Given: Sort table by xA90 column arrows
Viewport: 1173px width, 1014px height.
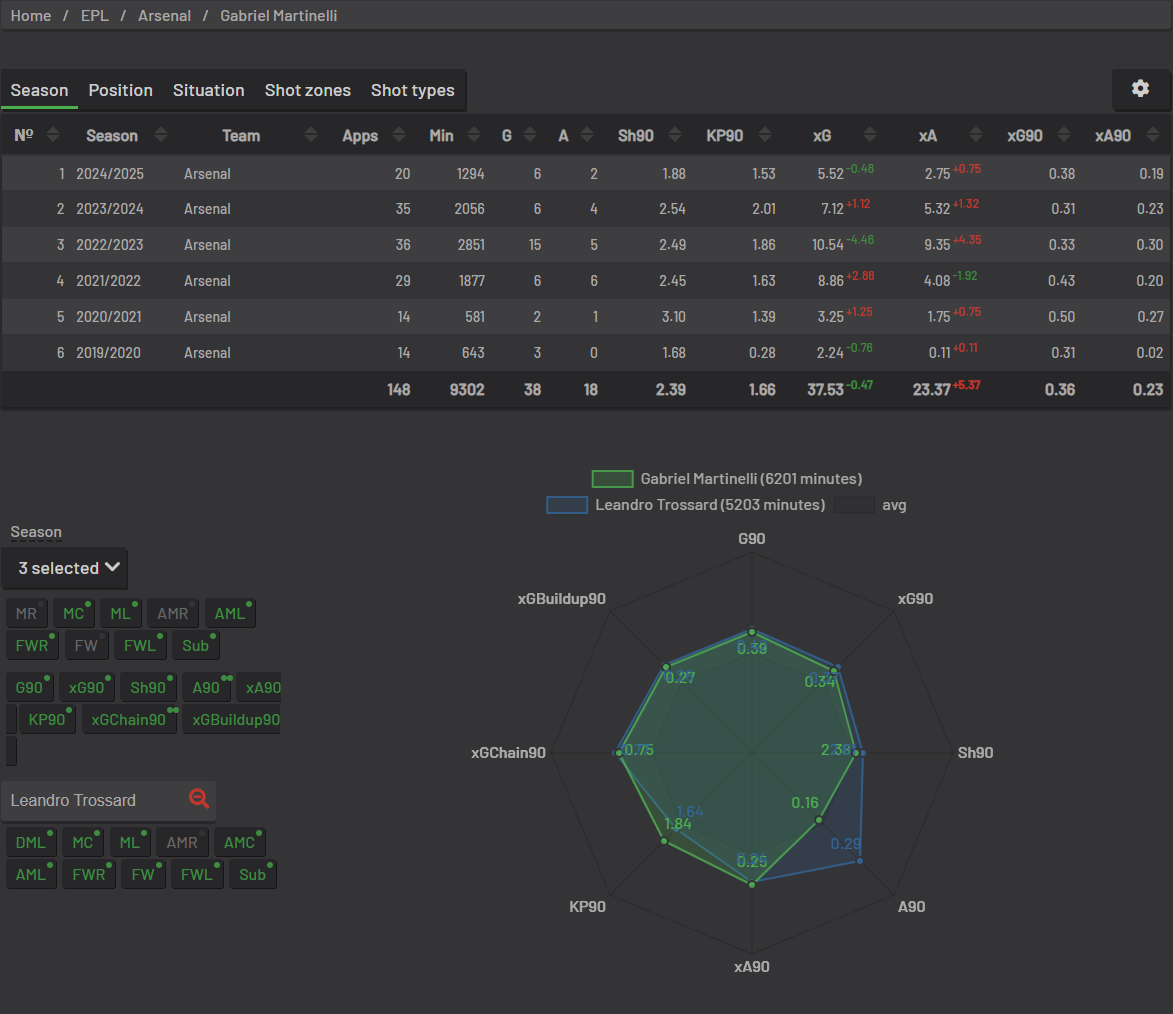Looking at the screenshot, I should click(x=1153, y=135).
